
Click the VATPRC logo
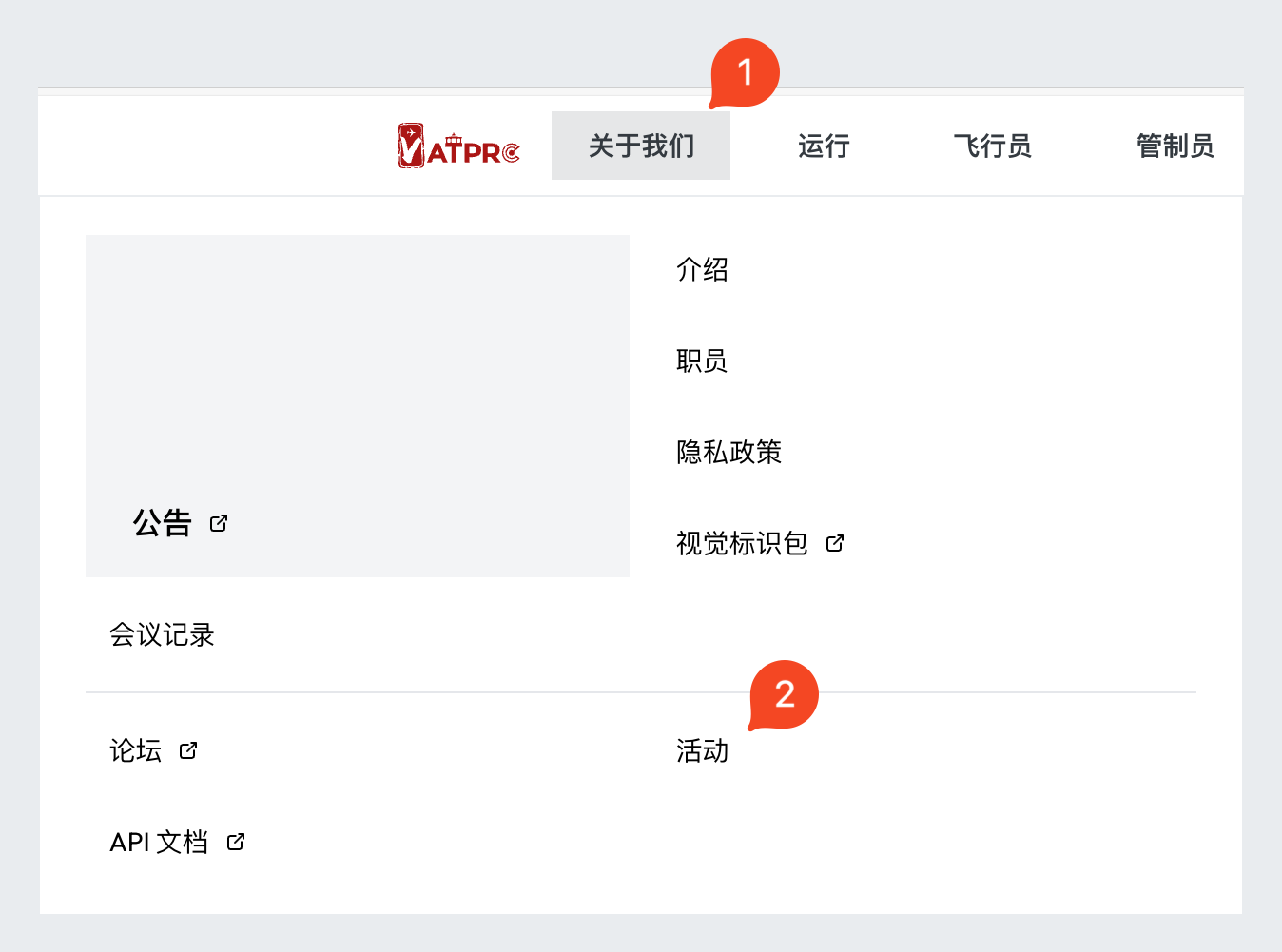(458, 146)
